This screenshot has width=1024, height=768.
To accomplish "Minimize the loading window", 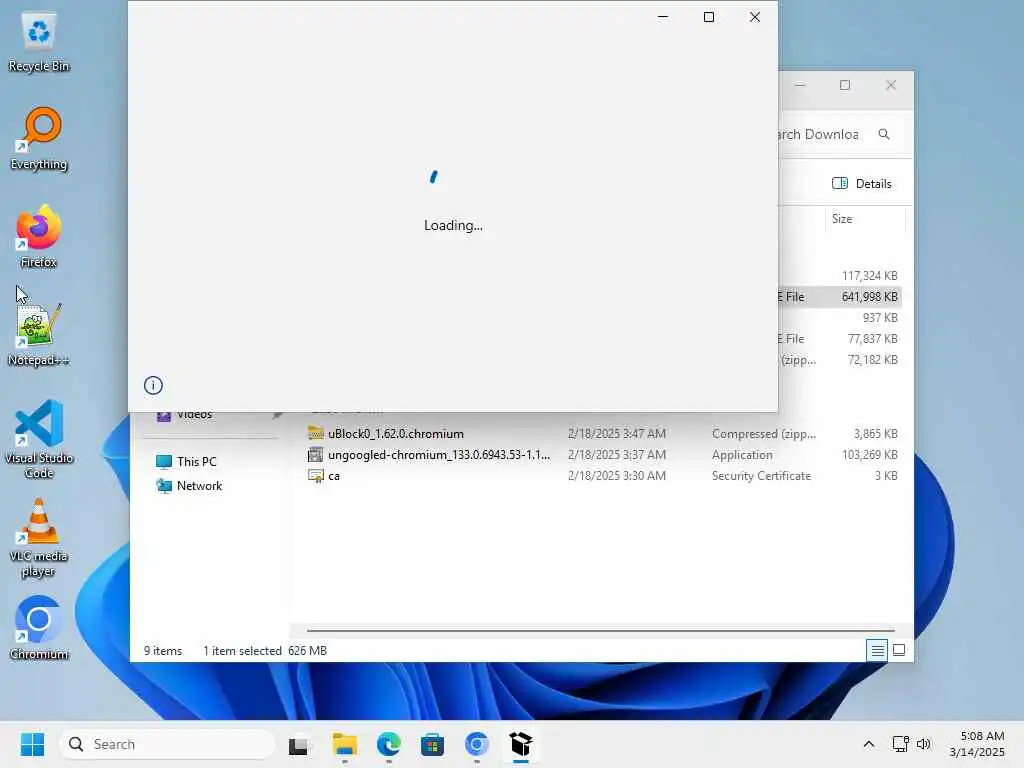I will (x=663, y=17).
